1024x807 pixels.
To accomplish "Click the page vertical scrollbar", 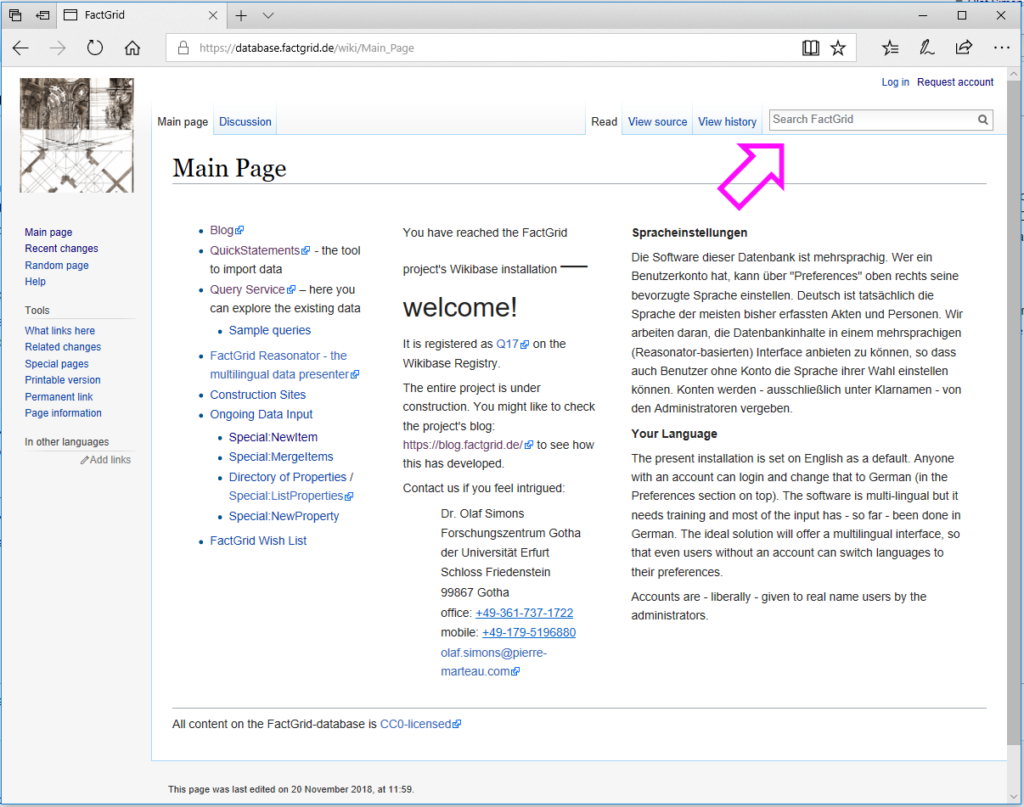I will pyautogui.click(x=1014, y=411).
